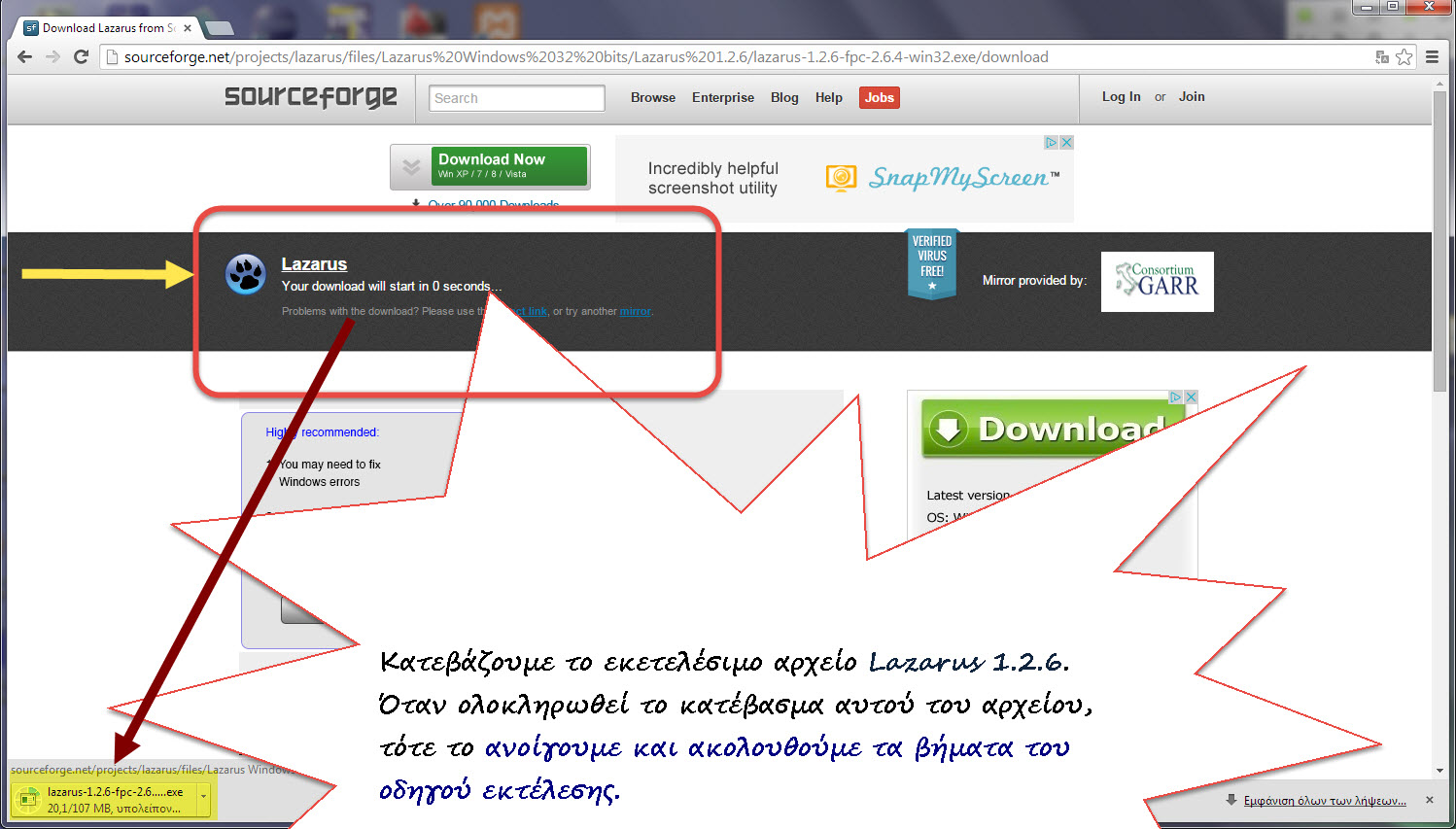Close the downloads bar with X
Screen dimensions: 1456x829
1429,800
